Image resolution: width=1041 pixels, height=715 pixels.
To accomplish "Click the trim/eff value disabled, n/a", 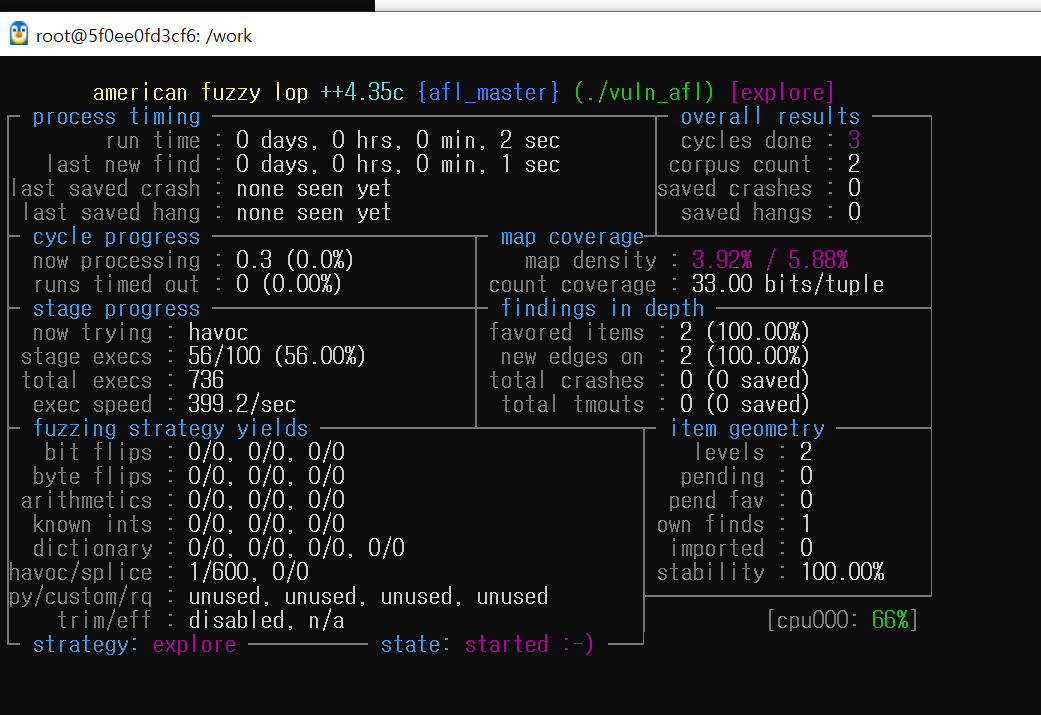I will coord(266,620).
